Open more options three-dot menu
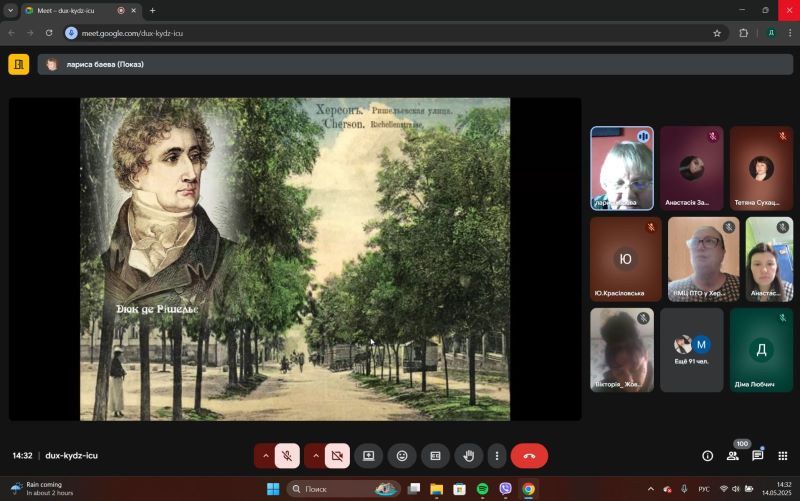 [496, 456]
